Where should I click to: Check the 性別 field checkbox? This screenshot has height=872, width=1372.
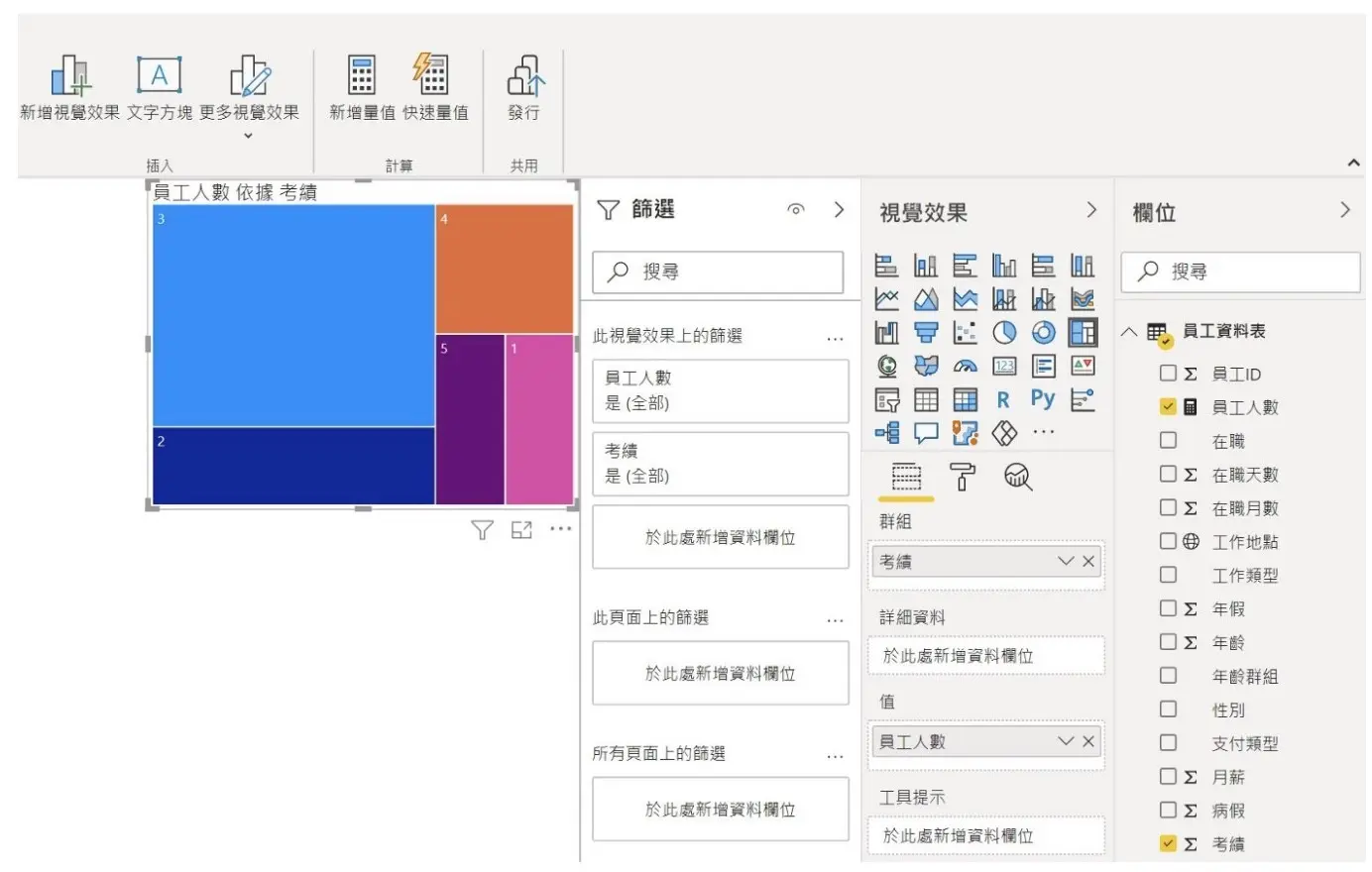tap(1168, 709)
